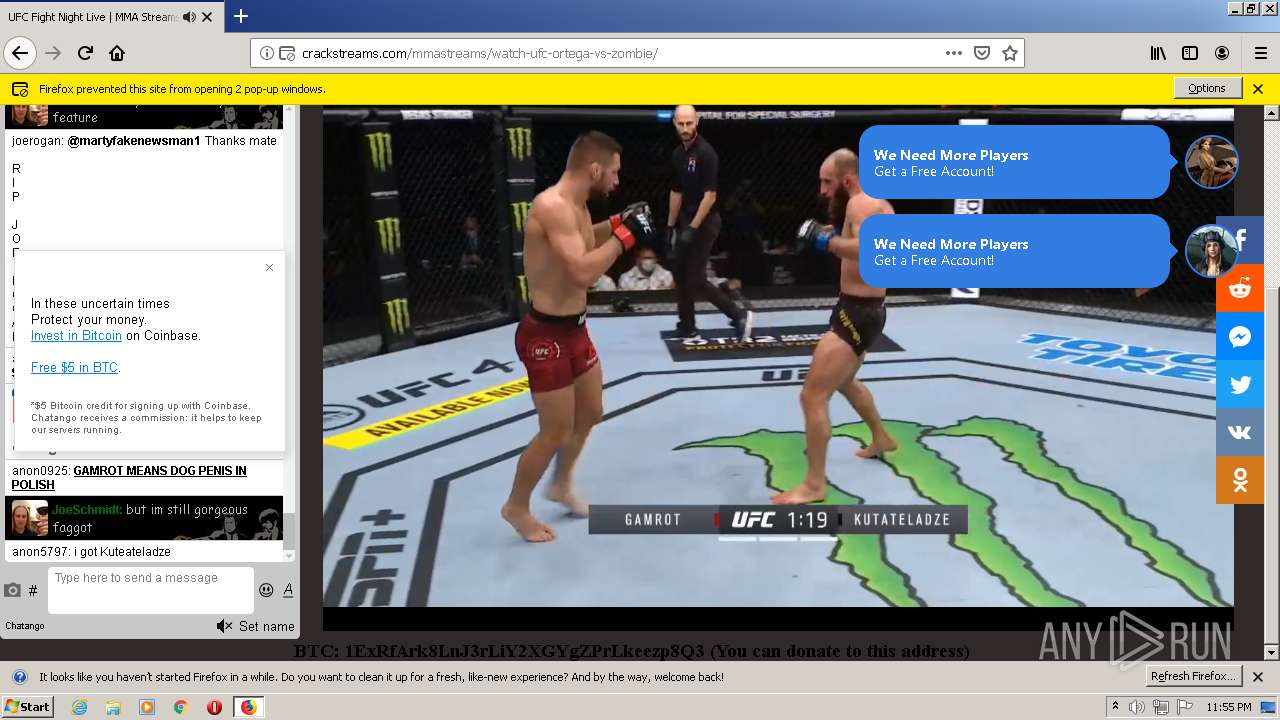Click second We Need More Players ad

point(1015,251)
